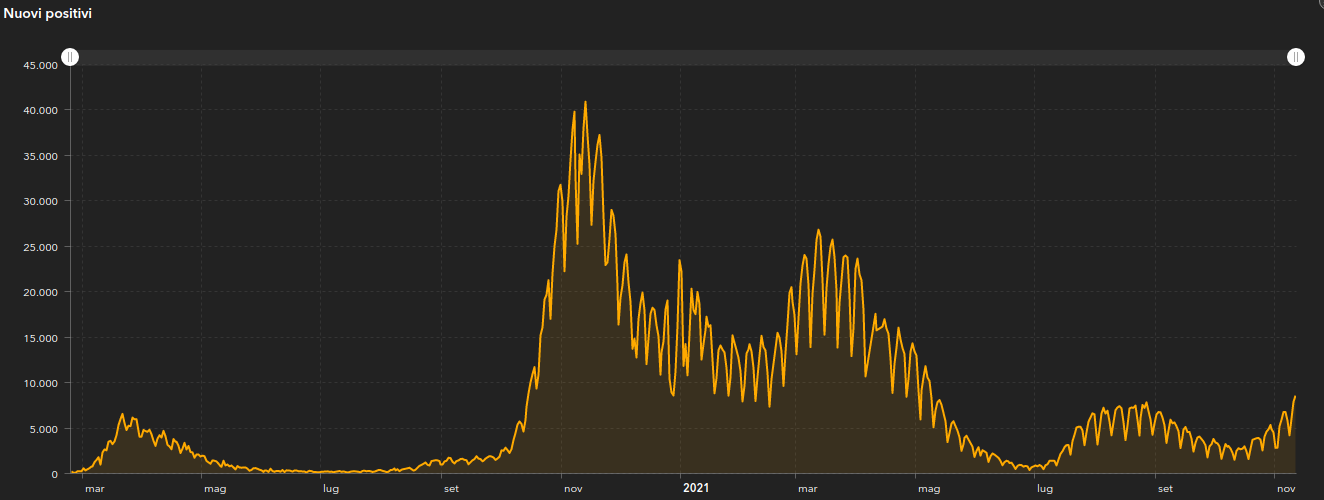Click the 25.000 y-axis label
Image resolution: width=1324 pixels, height=500 pixels.
(40, 247)
